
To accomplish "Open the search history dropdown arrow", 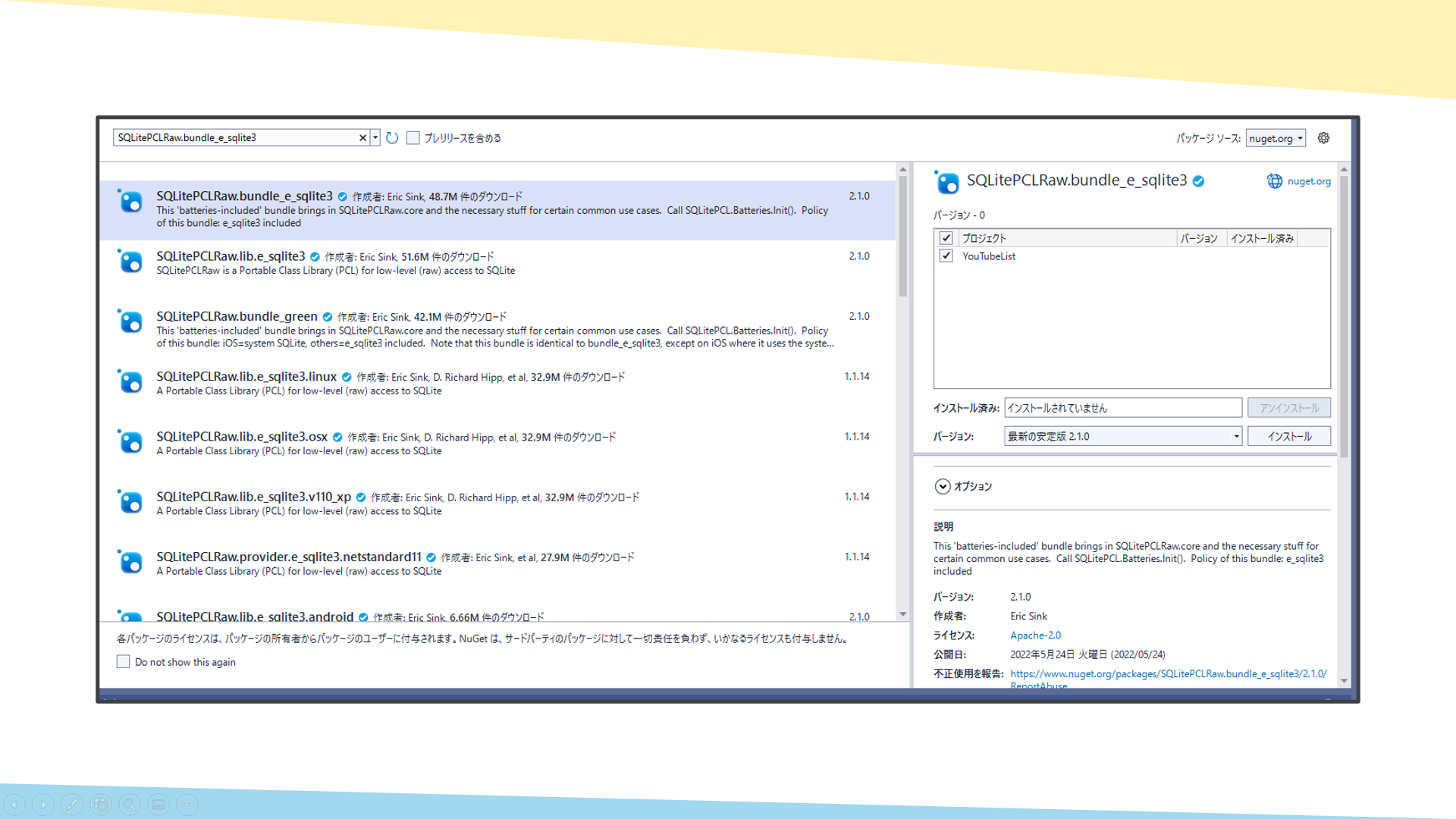I will (x=375, y=138).
